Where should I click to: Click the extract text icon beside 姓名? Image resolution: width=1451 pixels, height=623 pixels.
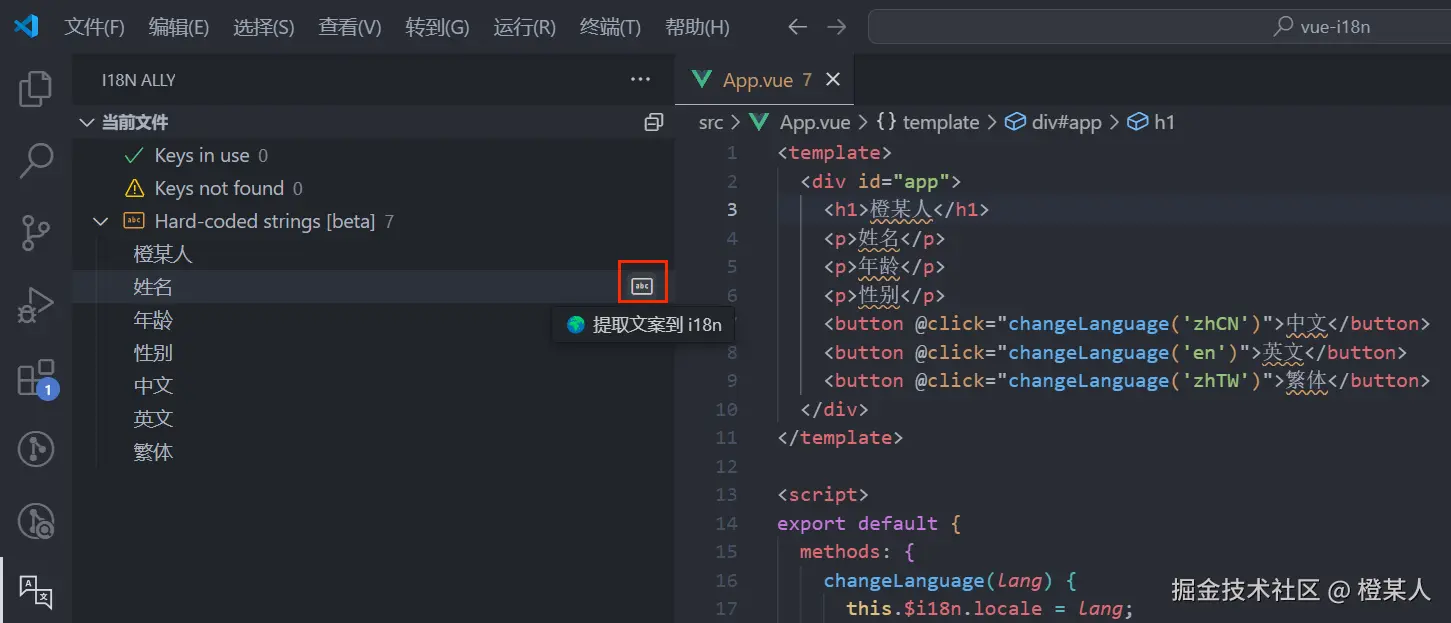[642, 287]
